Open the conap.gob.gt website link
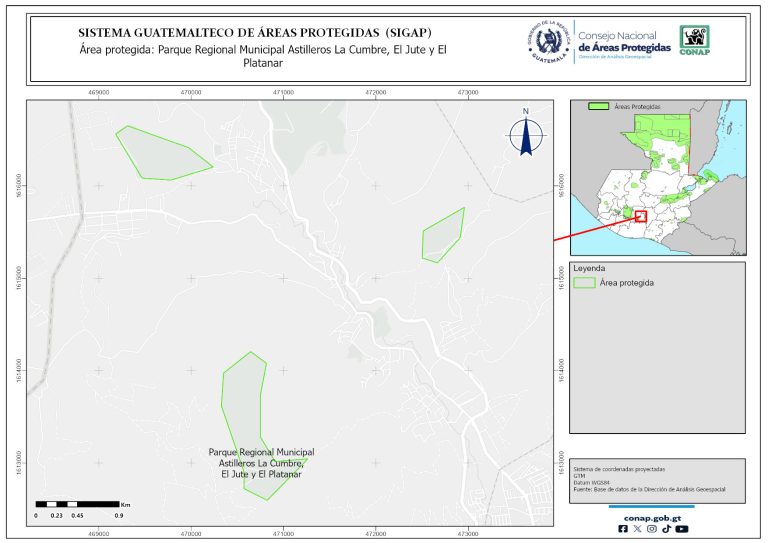This screenshot has width=768, height=543. pos(652,517)
